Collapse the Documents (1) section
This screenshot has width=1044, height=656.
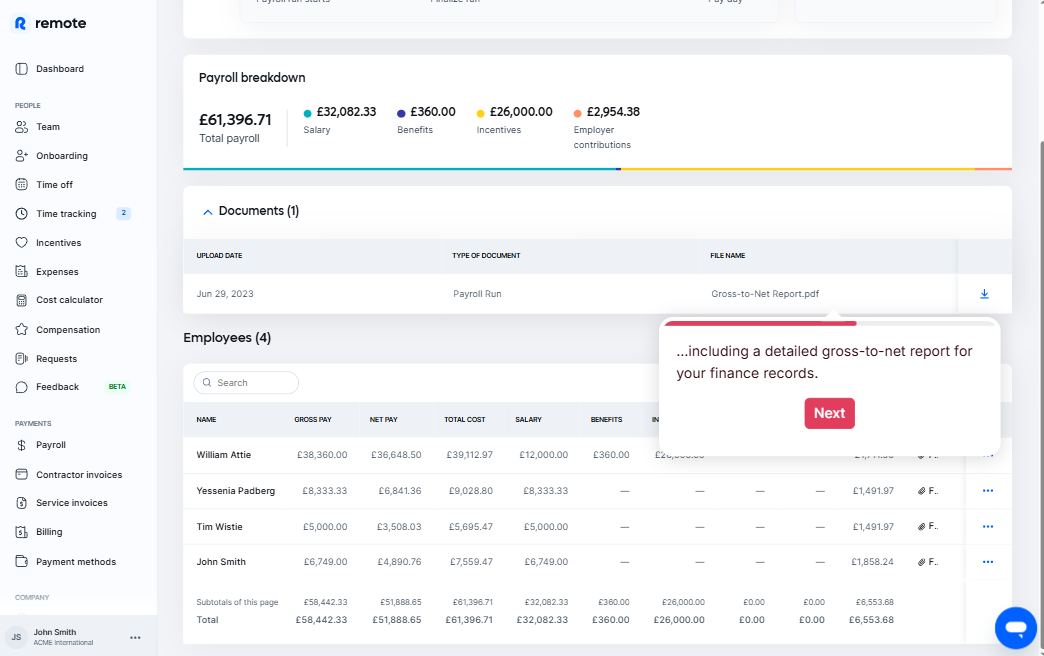click(208, 212)
